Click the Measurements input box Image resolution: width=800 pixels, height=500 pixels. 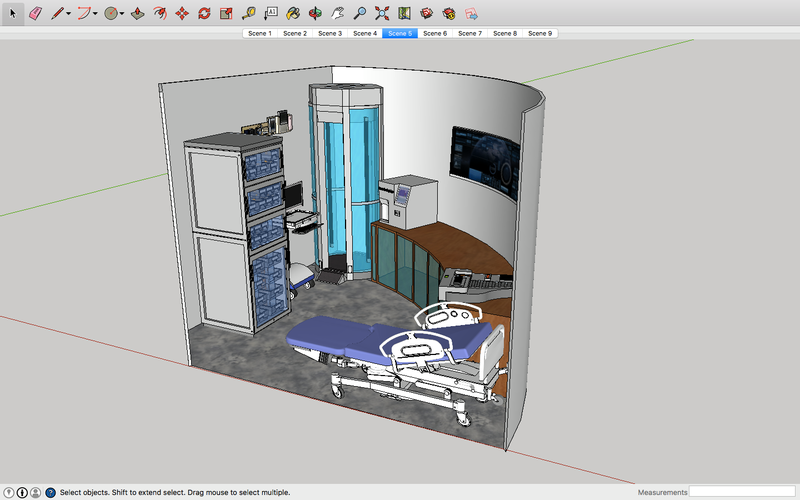click(x=742, y=492)
